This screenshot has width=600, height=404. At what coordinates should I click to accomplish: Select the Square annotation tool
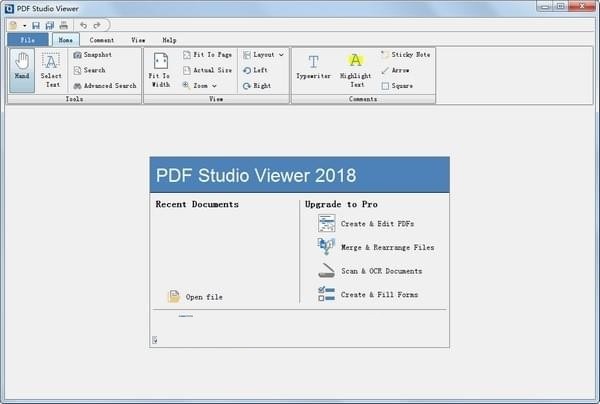point(397,86)
